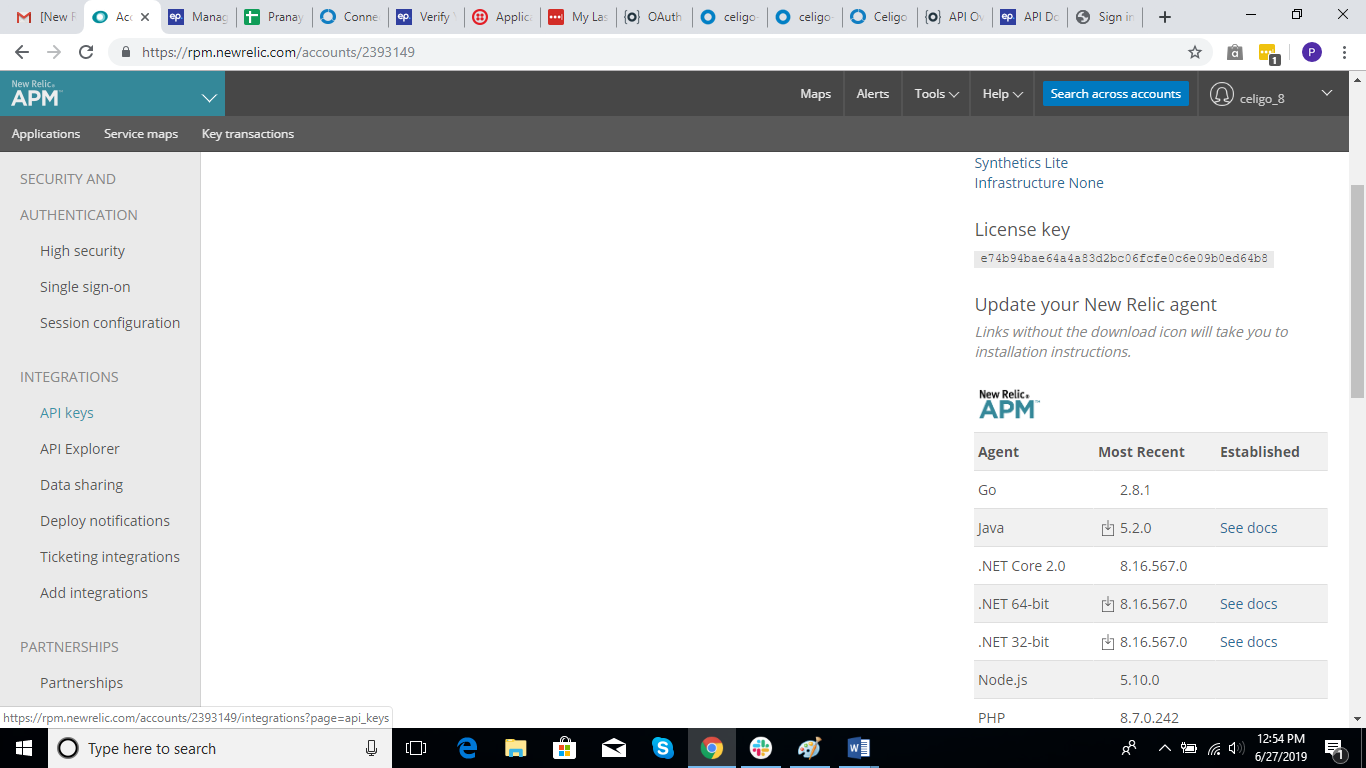This screenshot has height=768, width=1366.
Task: Open File Explorer from taskbar
Action: 515,748
